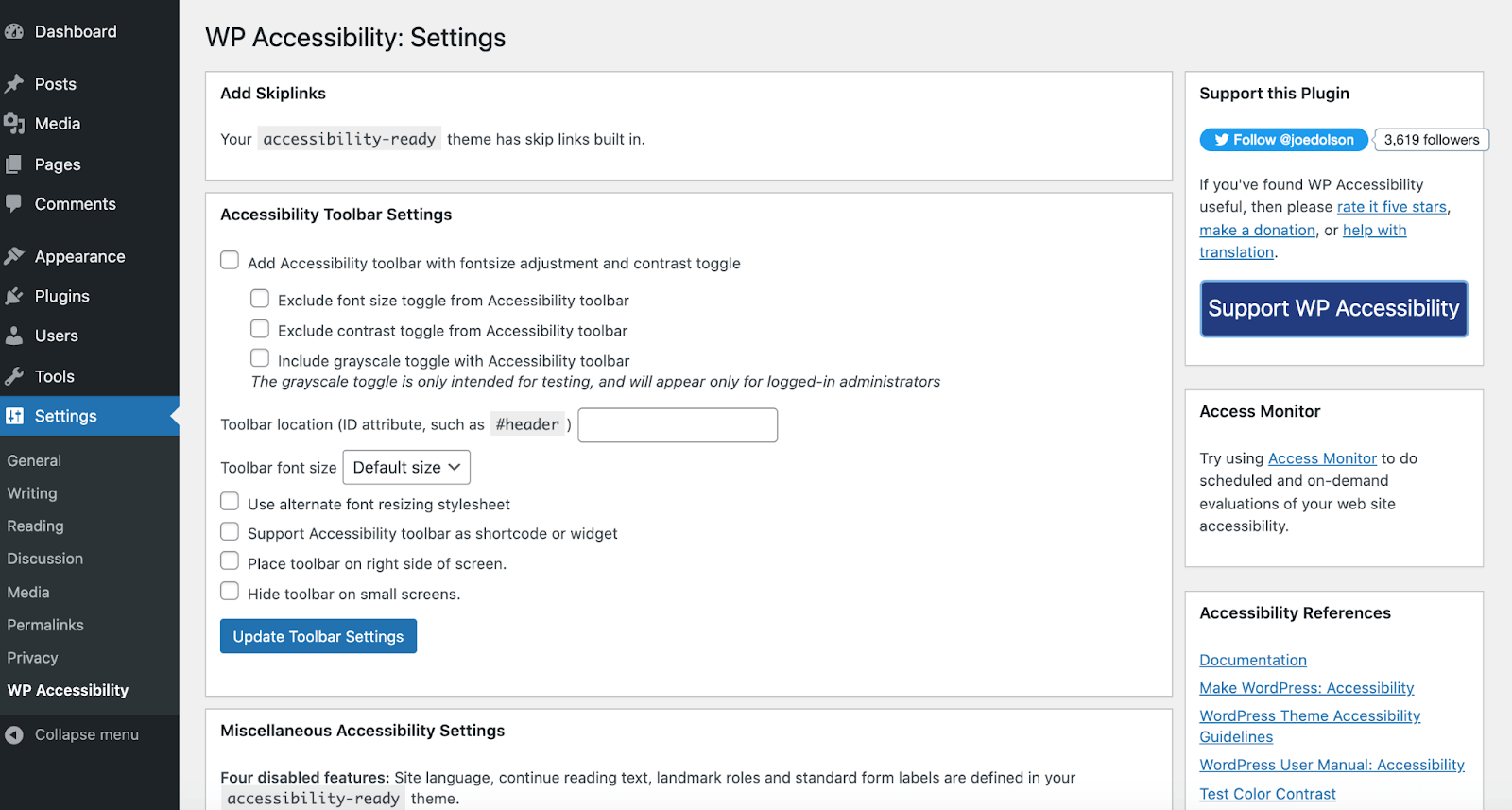
Task: Open Access Monitor link
Action: coord(1322,458)
